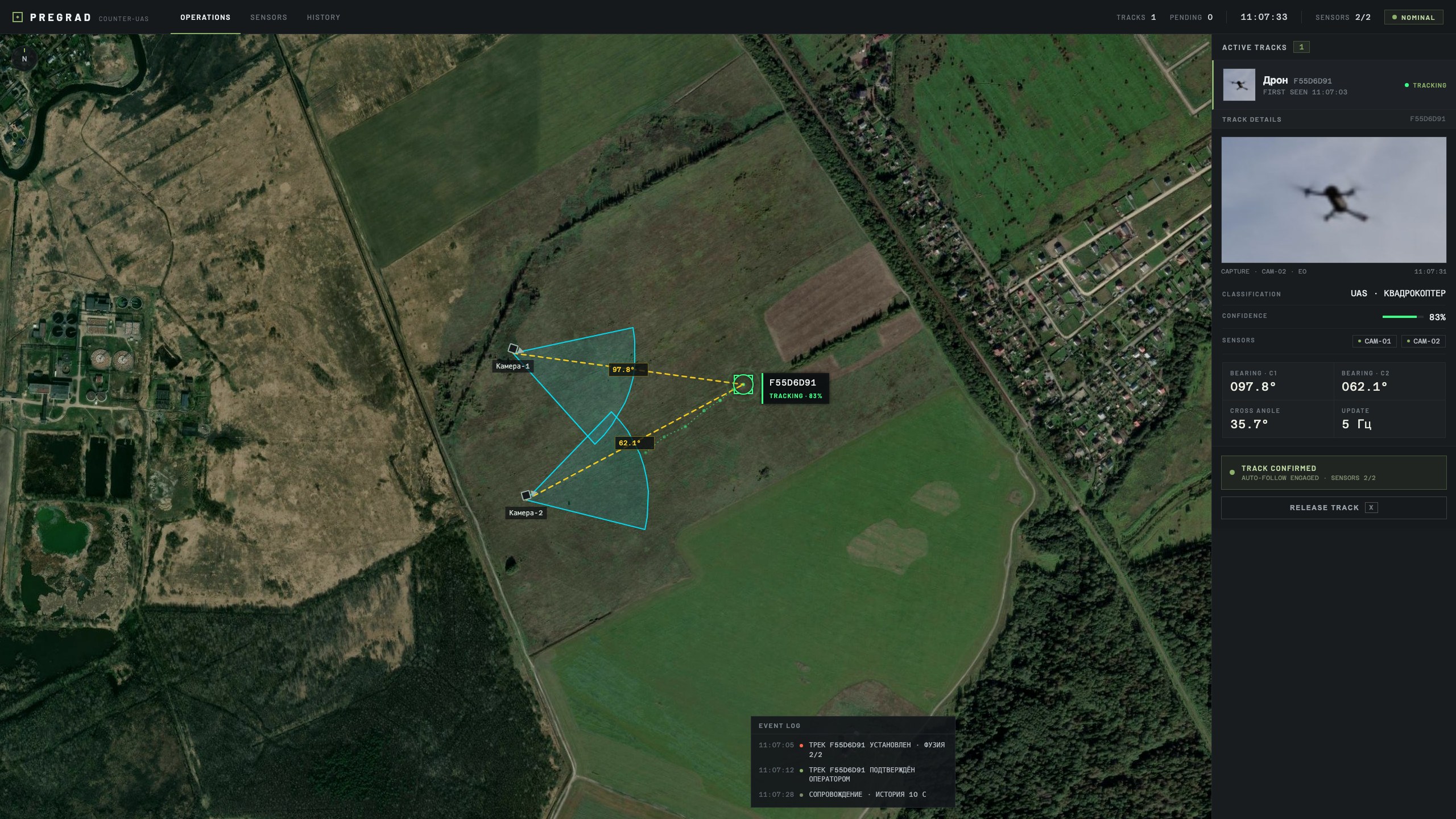
Task: Toggle the CAM-02 sensor chip
Action: pyautogui.click(x=1424, y=341)
